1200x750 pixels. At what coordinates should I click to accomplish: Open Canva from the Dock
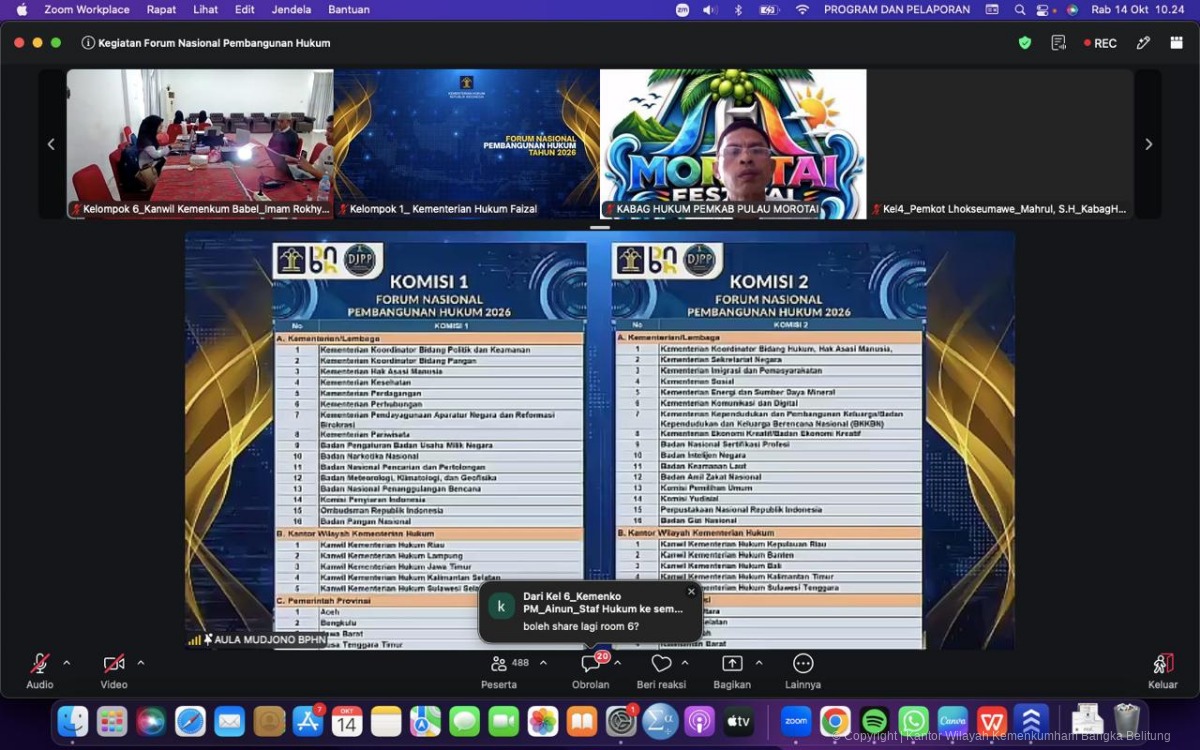(x=952, y=720)
